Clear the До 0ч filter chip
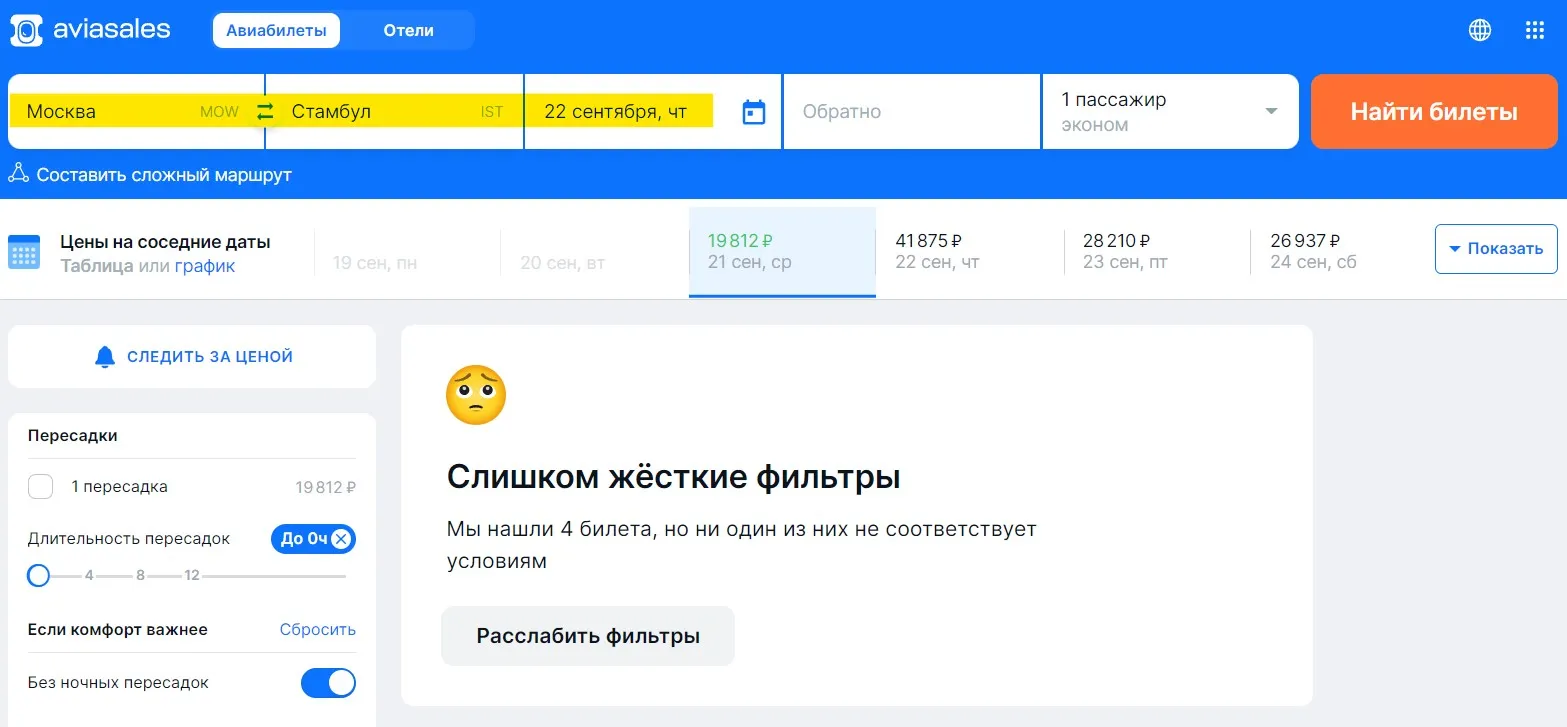1567x727 pixels. click(342, 538)
